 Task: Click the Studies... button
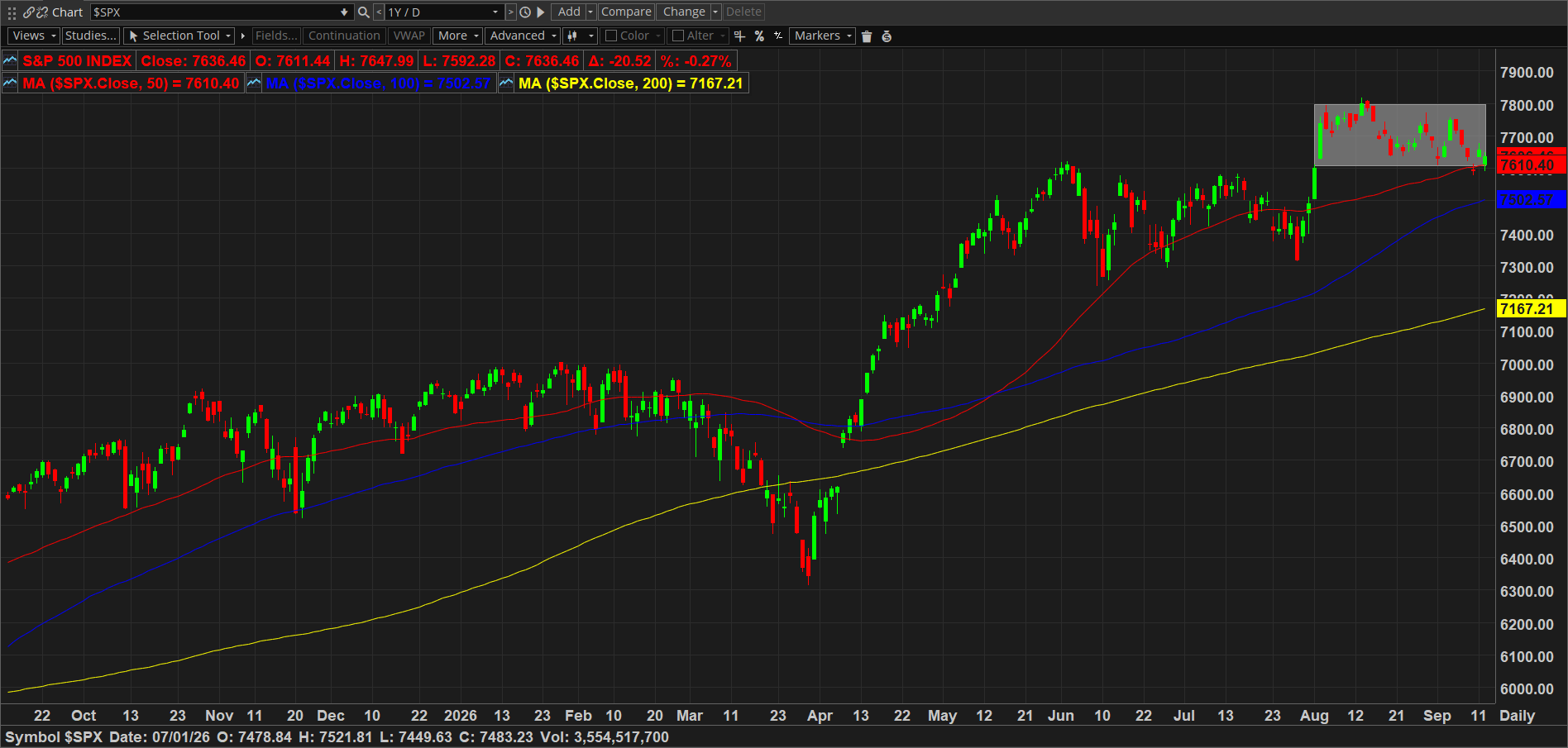click(91, 36)
